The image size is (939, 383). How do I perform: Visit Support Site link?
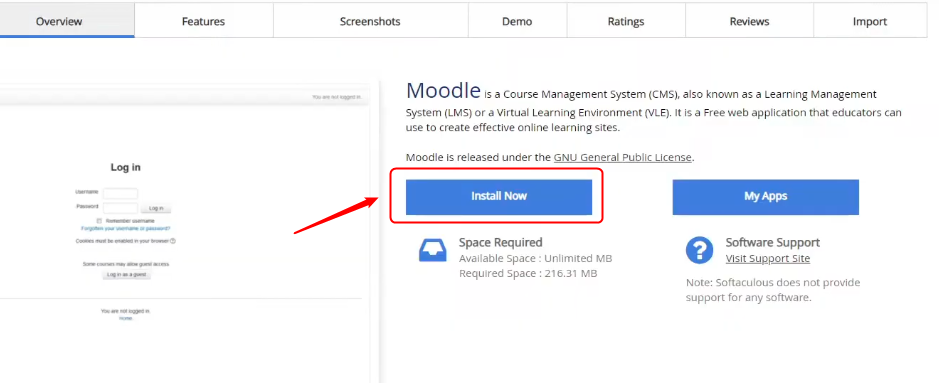point(768,259)
